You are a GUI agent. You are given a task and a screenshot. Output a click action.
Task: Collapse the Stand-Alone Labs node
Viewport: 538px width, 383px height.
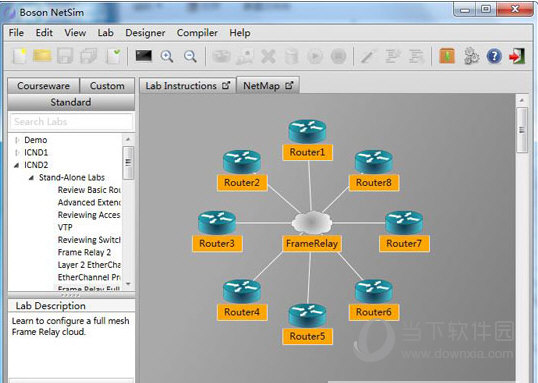[31, 177]
